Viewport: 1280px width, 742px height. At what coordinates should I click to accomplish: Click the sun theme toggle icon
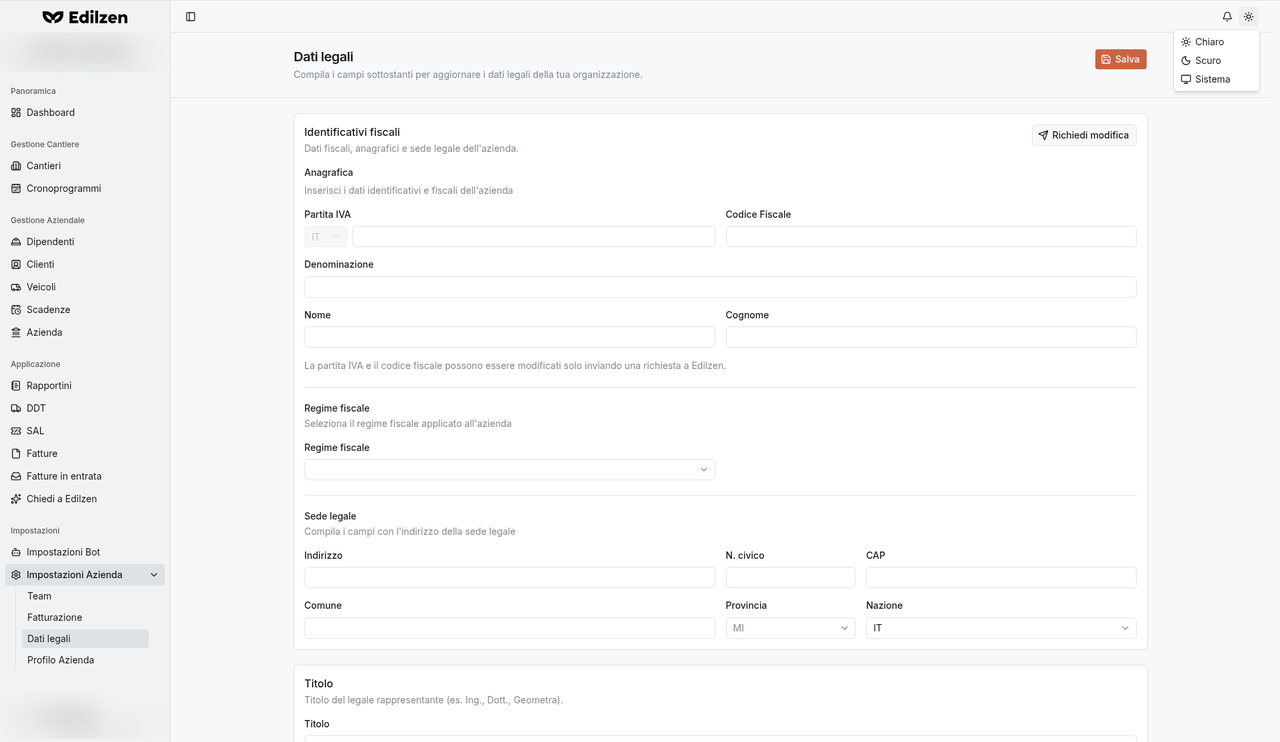[x=1248, y=17]
